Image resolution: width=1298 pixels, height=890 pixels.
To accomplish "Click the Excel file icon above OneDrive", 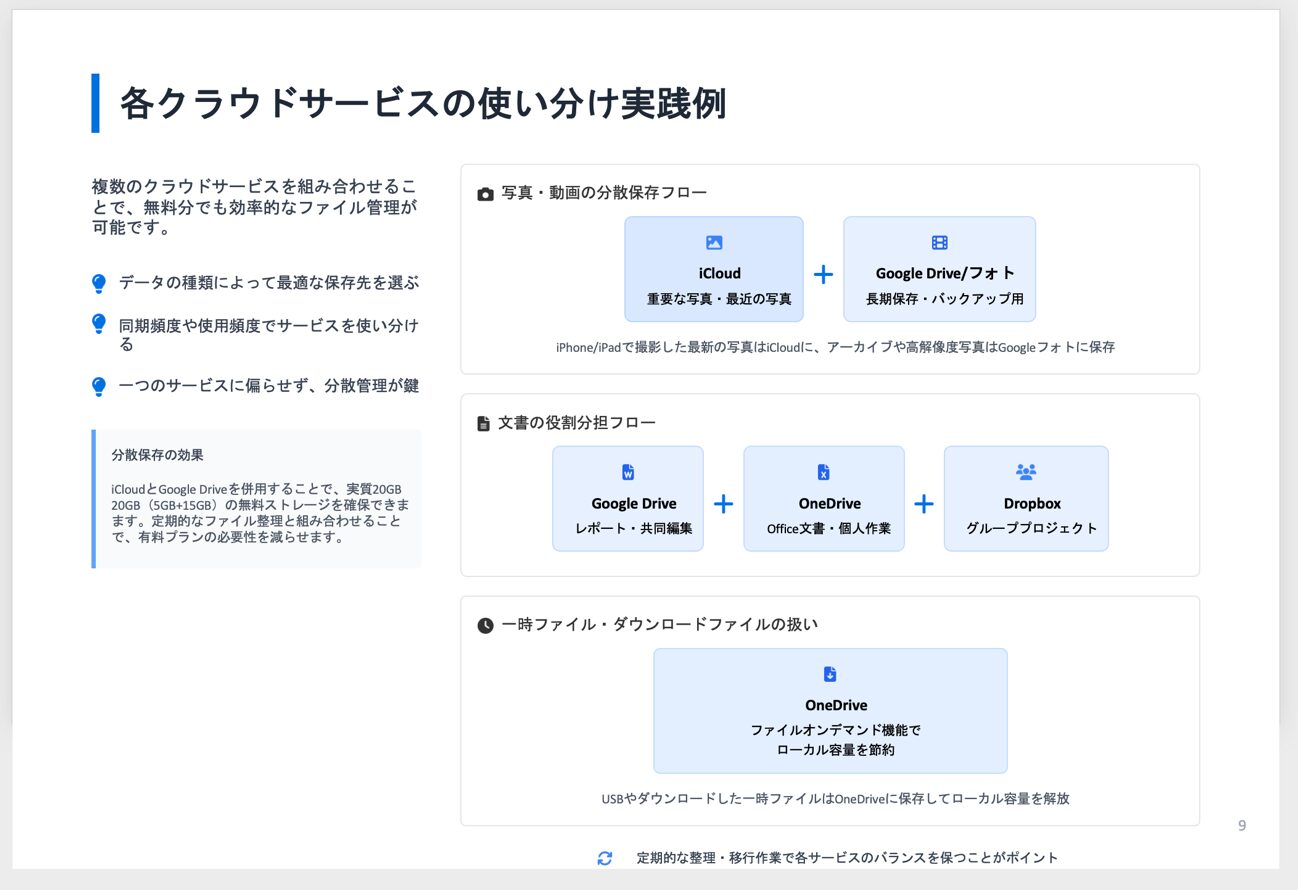I will pyautogui.click(x=823, y=473).
